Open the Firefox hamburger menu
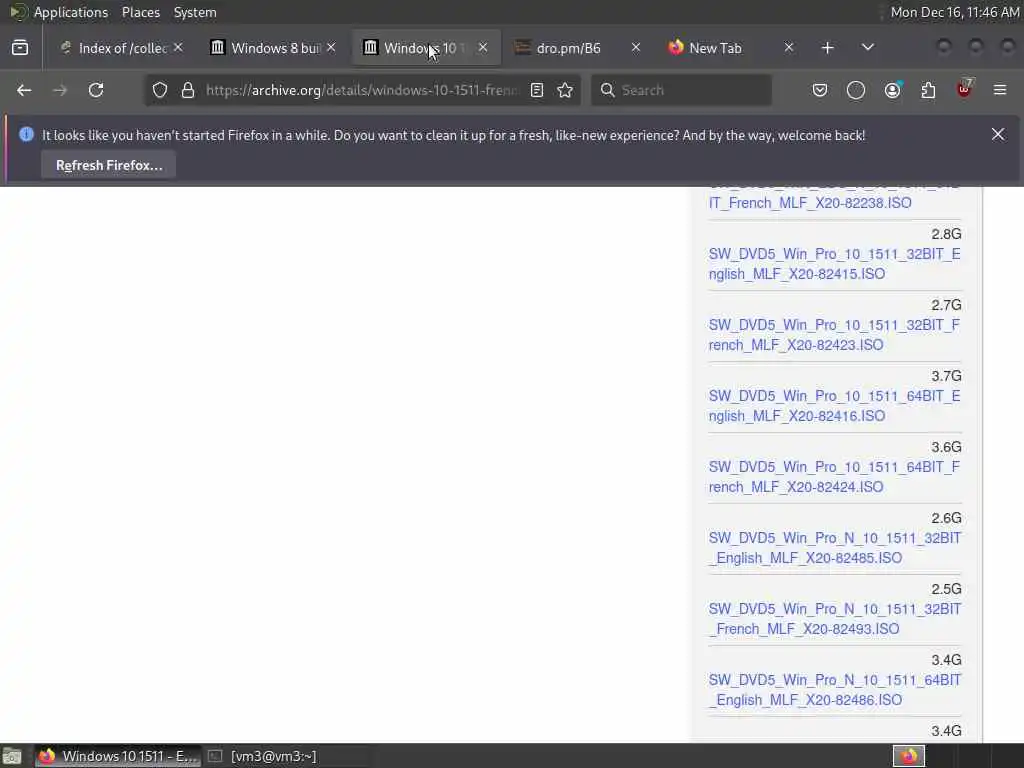 tap(1000, 90)
